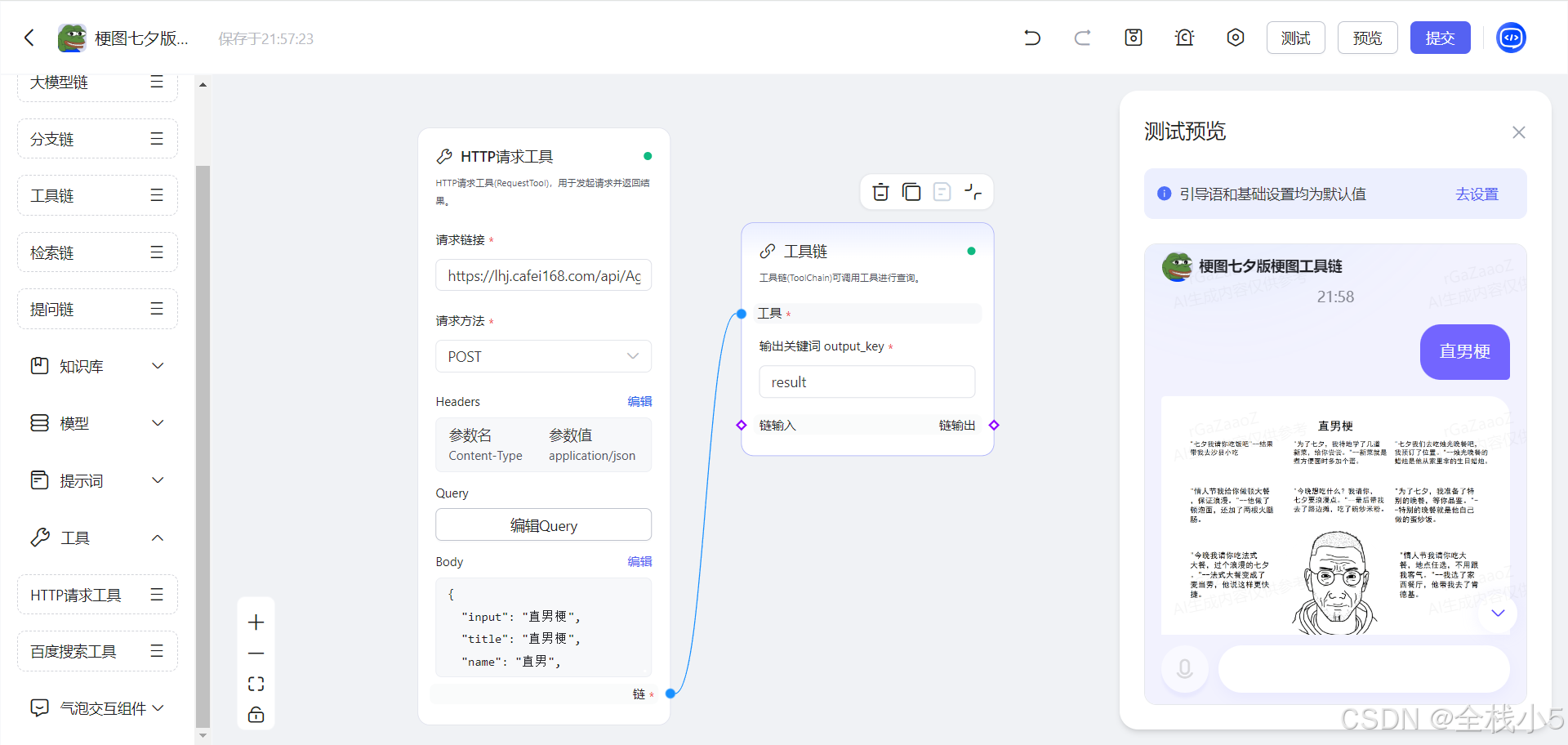Toggle the canvas lock icon

[x=256, y=715]
